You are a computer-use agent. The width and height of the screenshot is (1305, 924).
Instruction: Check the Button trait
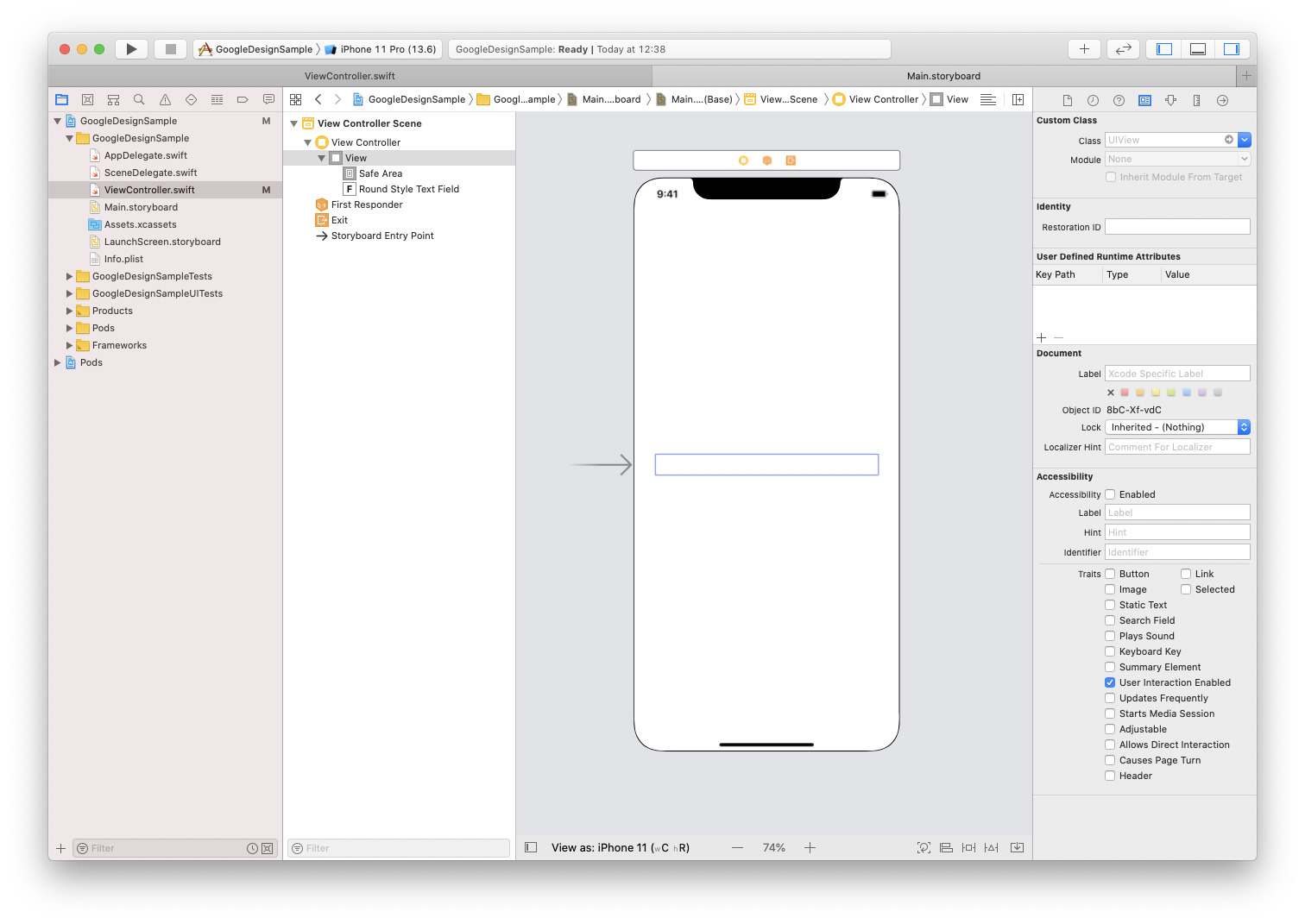[x=1111, y=574]
